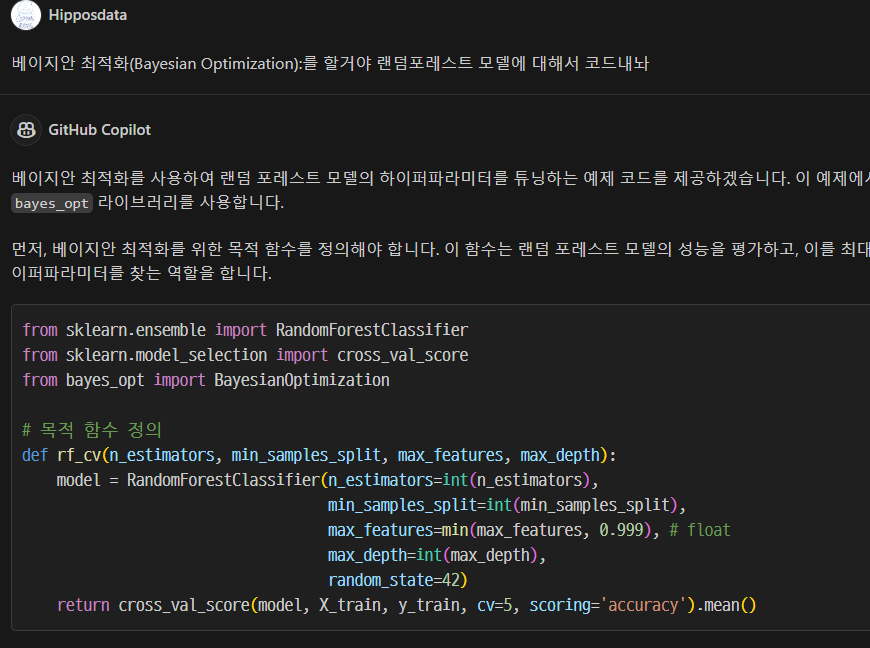Click the max_features=min line with float comment
Screen dimensions: 870x648
[529, 530]
